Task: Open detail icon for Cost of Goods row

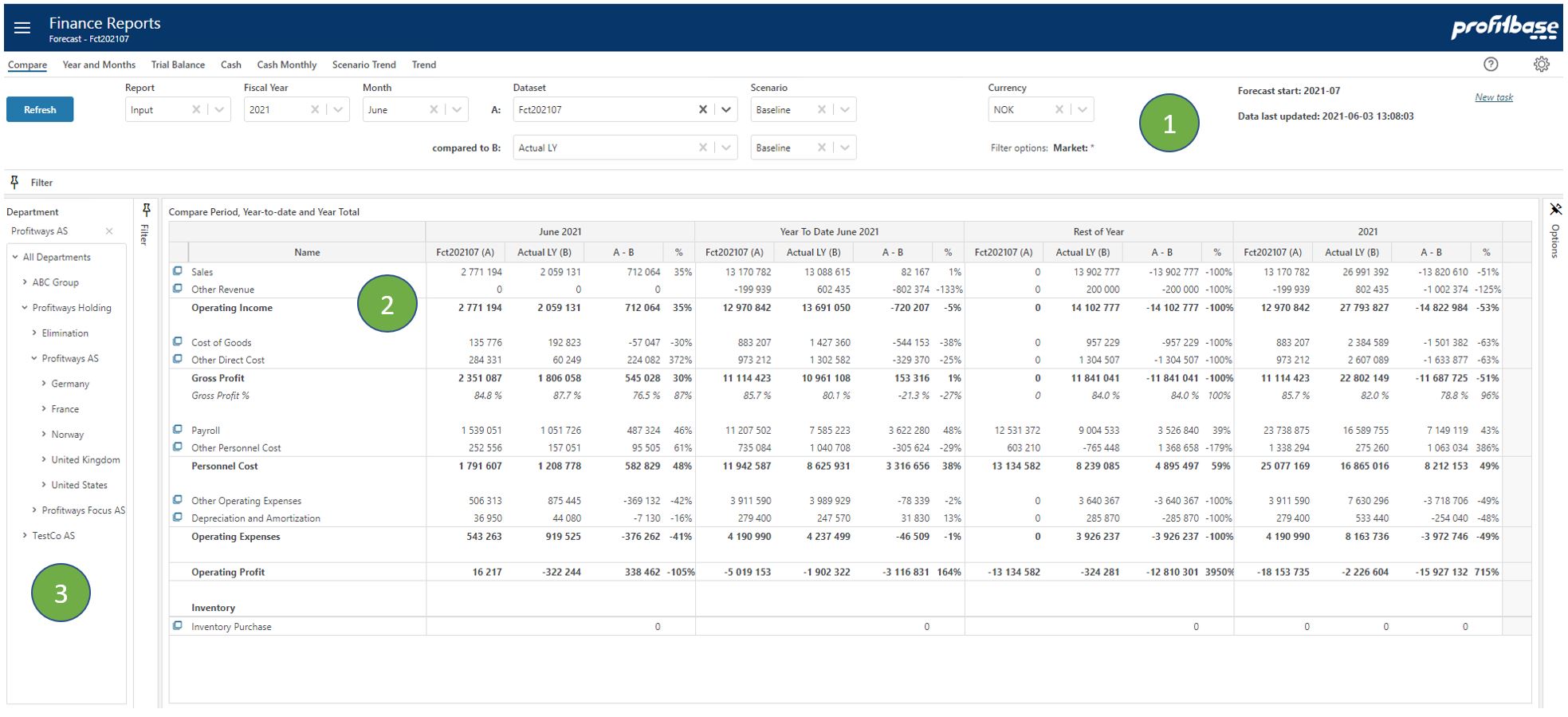Action: coord(178,341)
